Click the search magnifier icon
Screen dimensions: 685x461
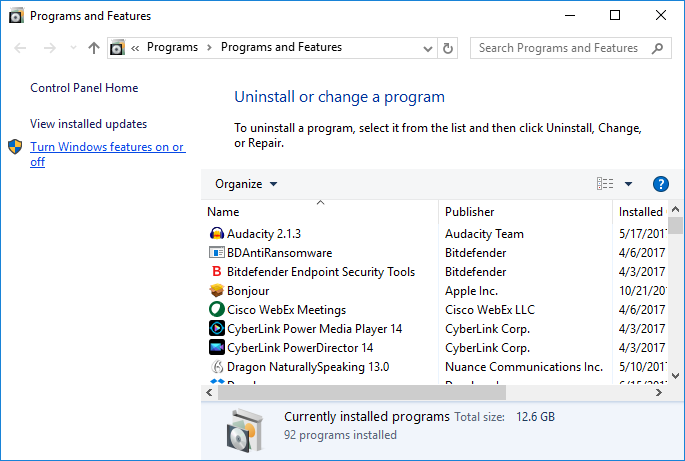[657, 48]
